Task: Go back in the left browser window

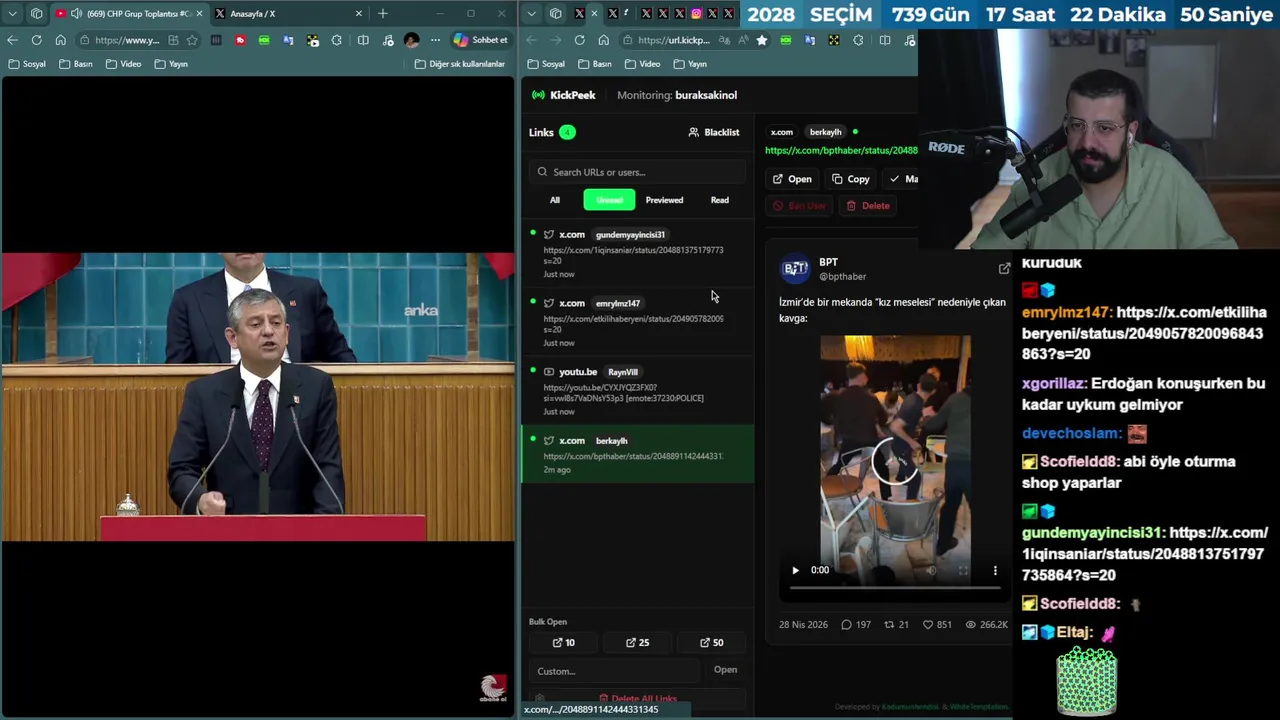Action: 12,40
